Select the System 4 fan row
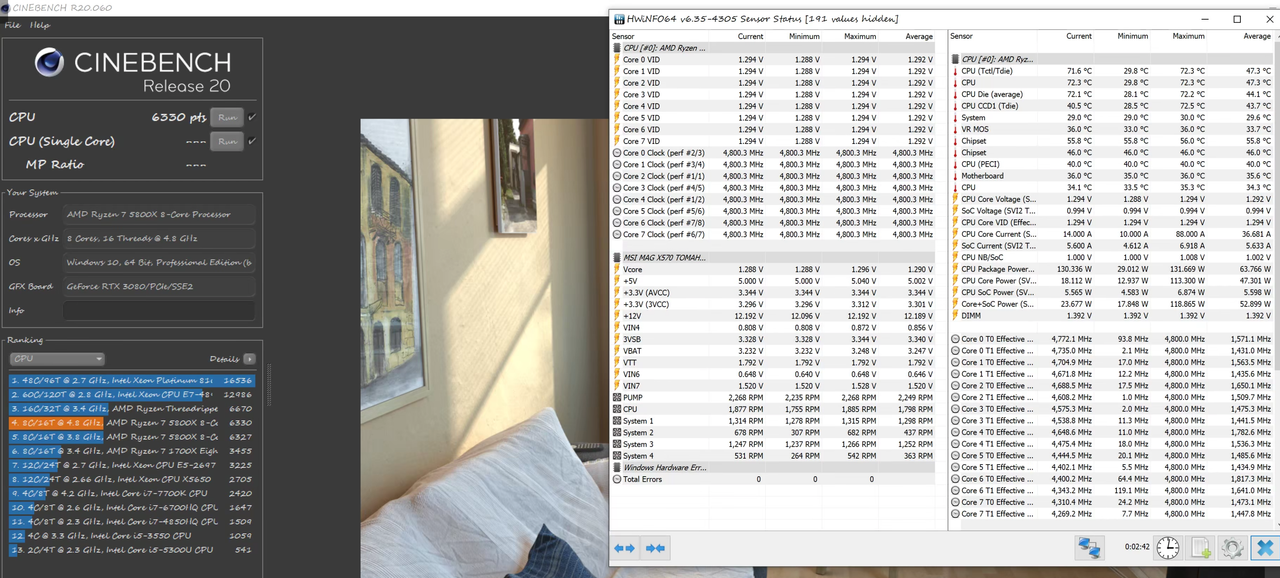This screenshot has height=578, width=1280. coord(773,456)
